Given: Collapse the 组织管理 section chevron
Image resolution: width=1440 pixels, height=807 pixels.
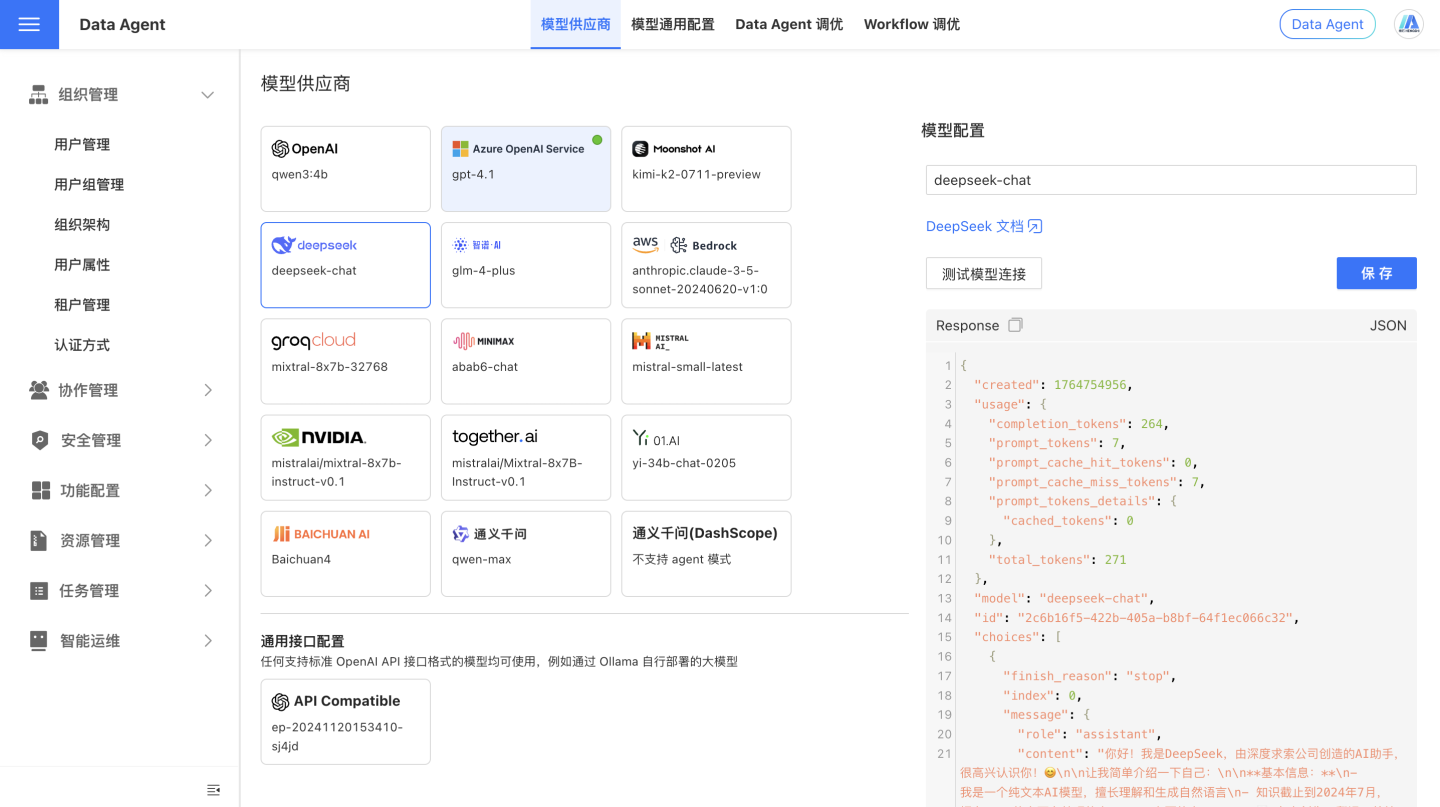Looking at the screenshot, I should click(207, 94).
